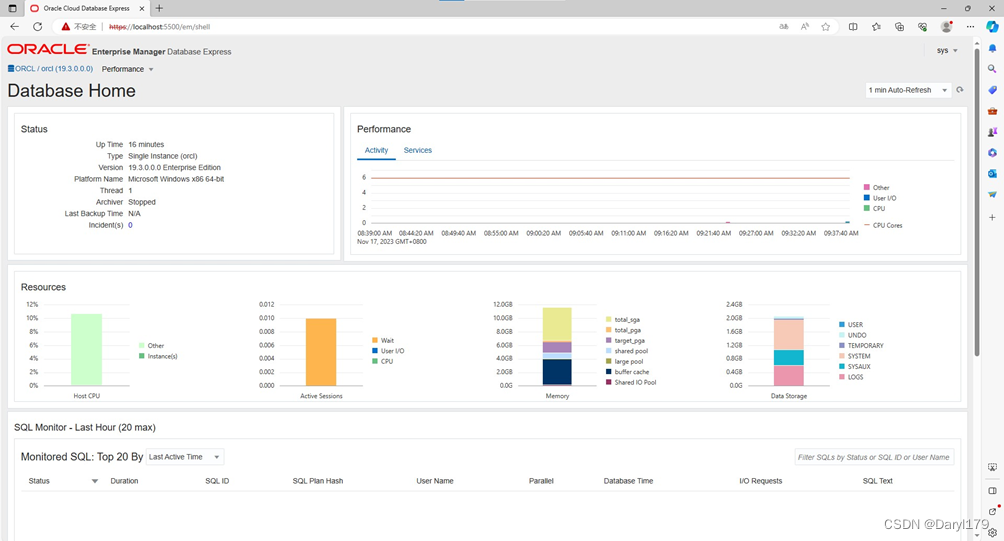The image size is (1004, 541).
Task: Click the Host CPU bar
Action: tap(86, 350)
